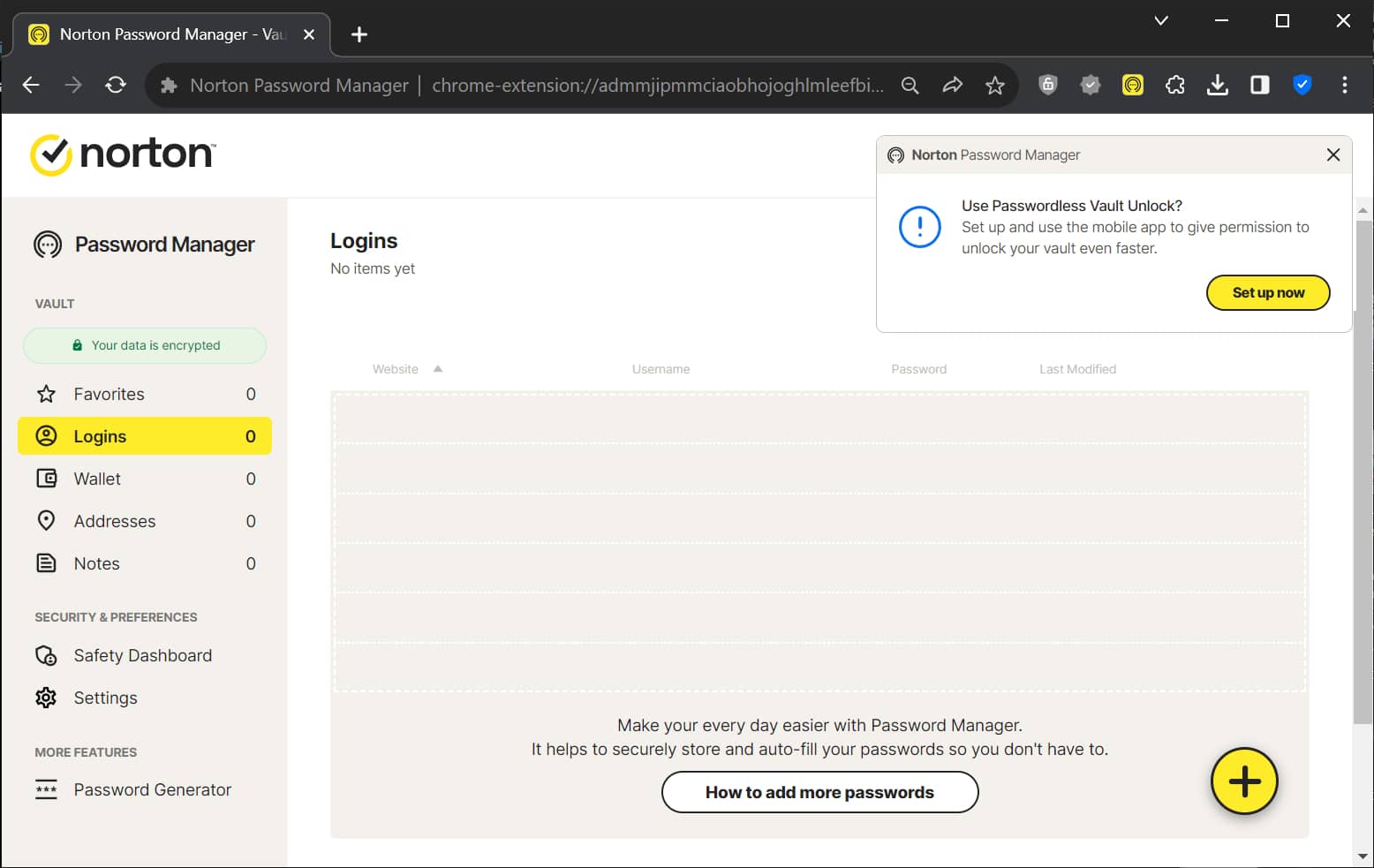Click How to add more passwords
This screenshot has width=1374, height=868.
pyautogui.click(x=819, y=792)
